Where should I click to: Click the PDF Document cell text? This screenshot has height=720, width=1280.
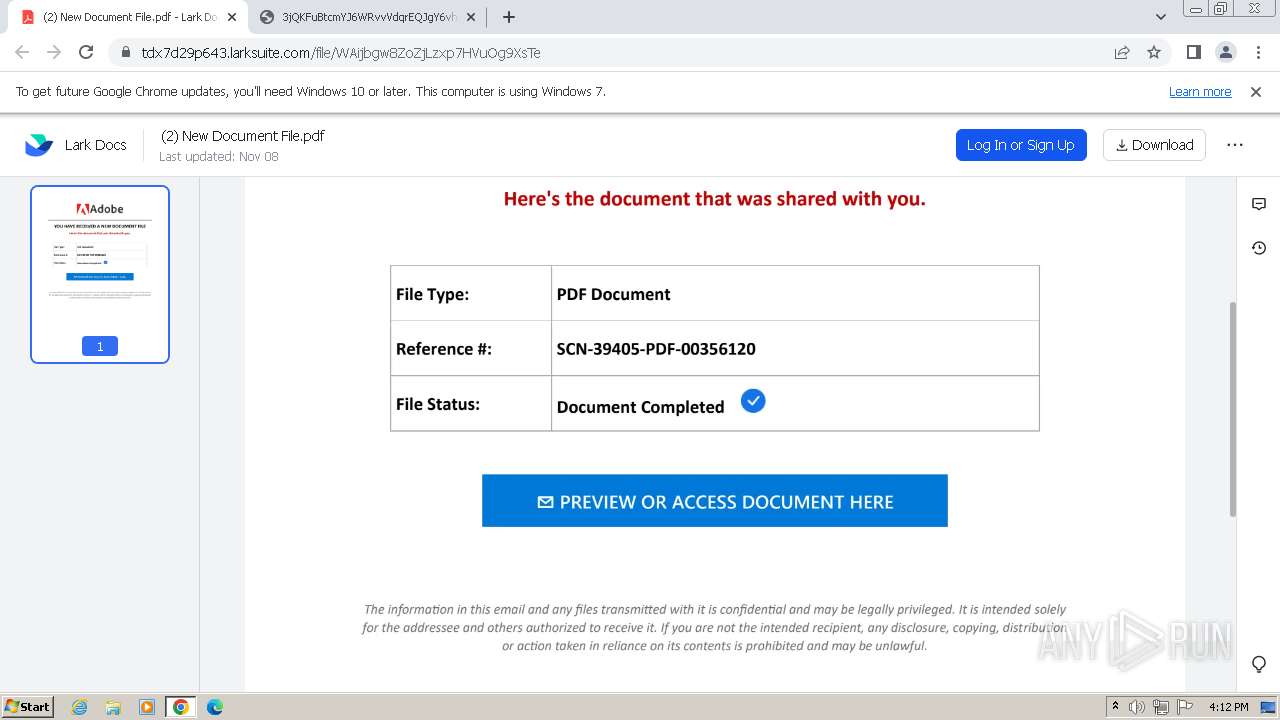pos(613,294)
